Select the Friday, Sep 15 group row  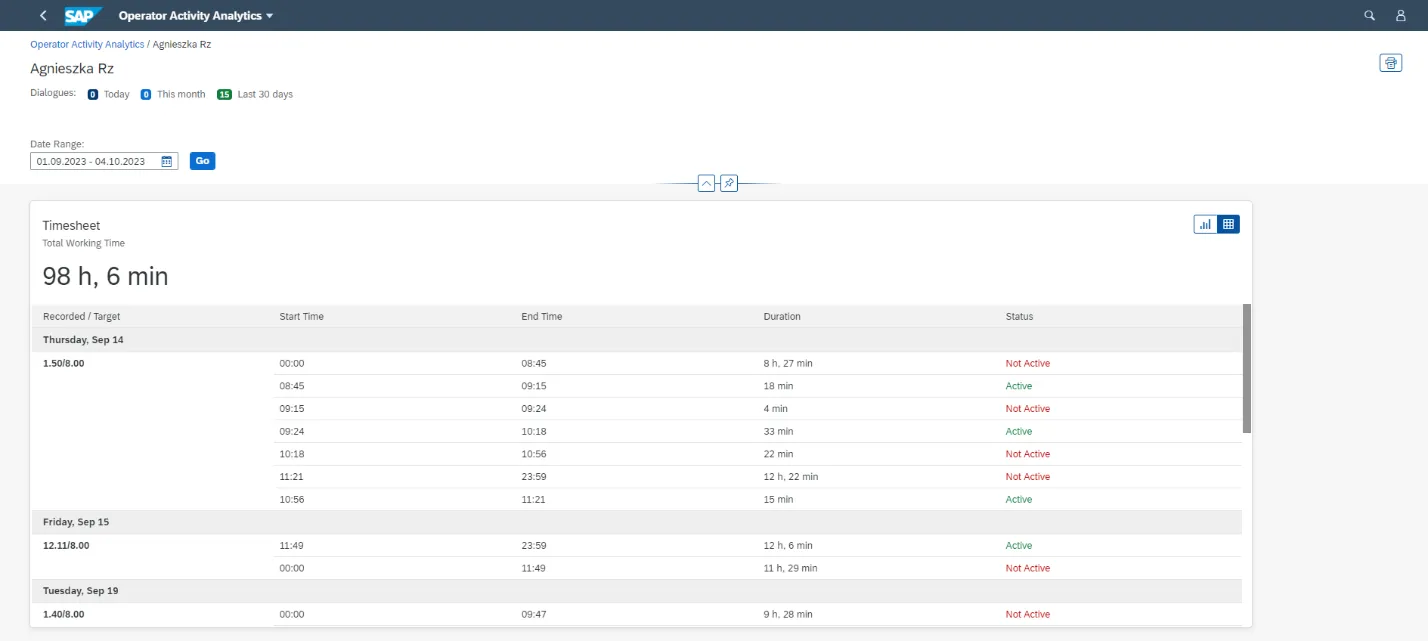637,522
